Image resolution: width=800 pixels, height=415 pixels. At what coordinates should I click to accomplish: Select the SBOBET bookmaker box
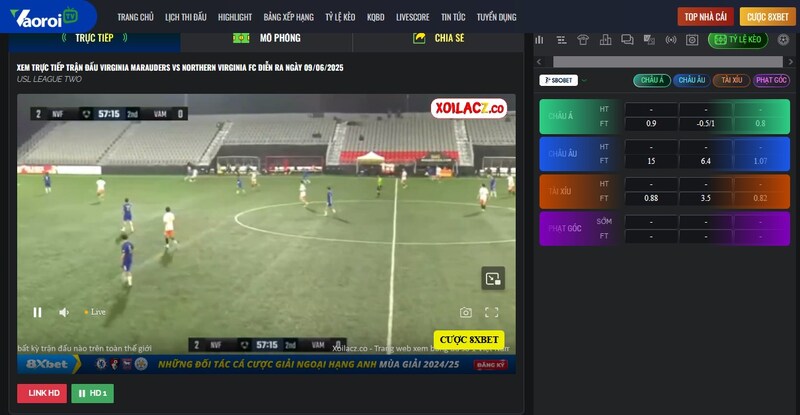tap(559, 80)
